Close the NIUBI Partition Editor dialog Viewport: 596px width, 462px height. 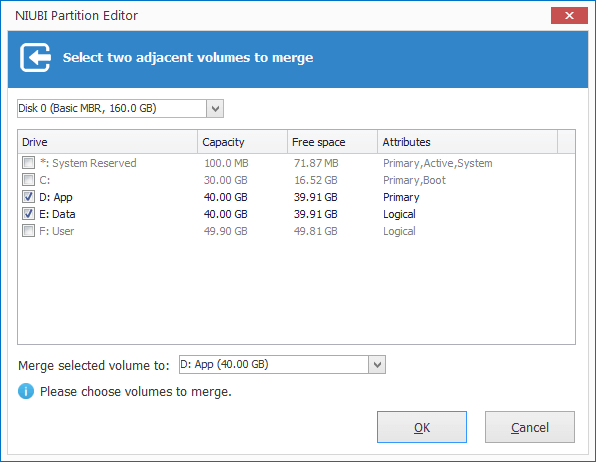[569, 16]
